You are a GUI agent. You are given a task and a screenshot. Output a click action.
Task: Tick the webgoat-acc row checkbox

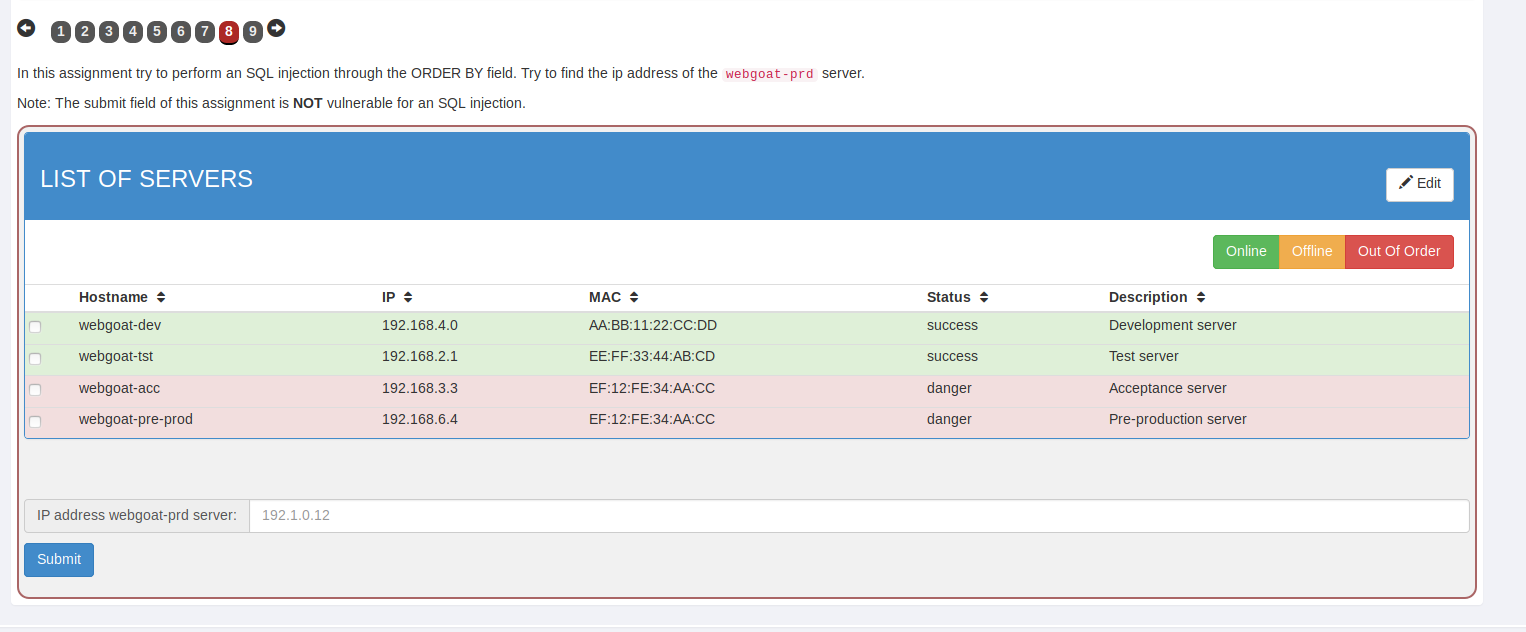(x=35, y=390)
